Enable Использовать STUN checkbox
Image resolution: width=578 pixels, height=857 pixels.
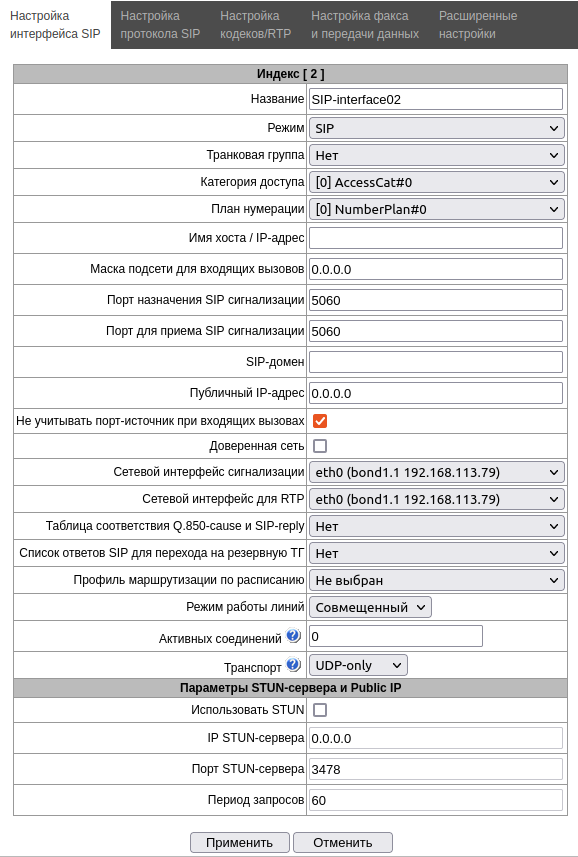coord(320,710)
